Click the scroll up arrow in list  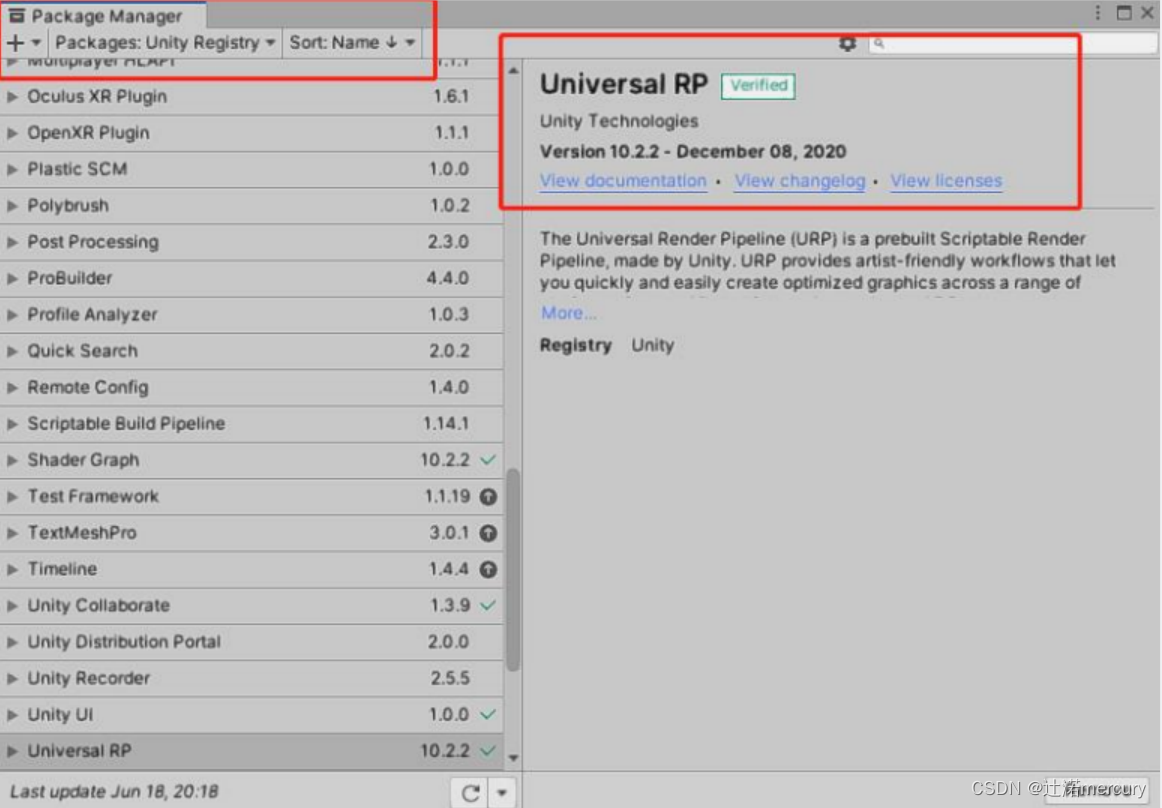(513, 70)
